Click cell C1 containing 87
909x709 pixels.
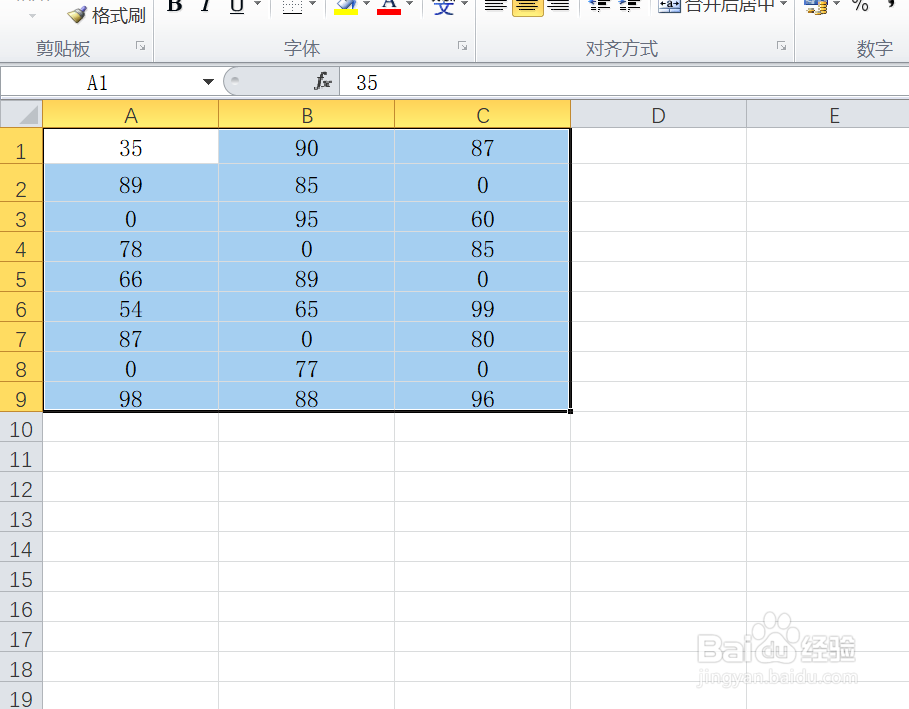pos(482,147)
